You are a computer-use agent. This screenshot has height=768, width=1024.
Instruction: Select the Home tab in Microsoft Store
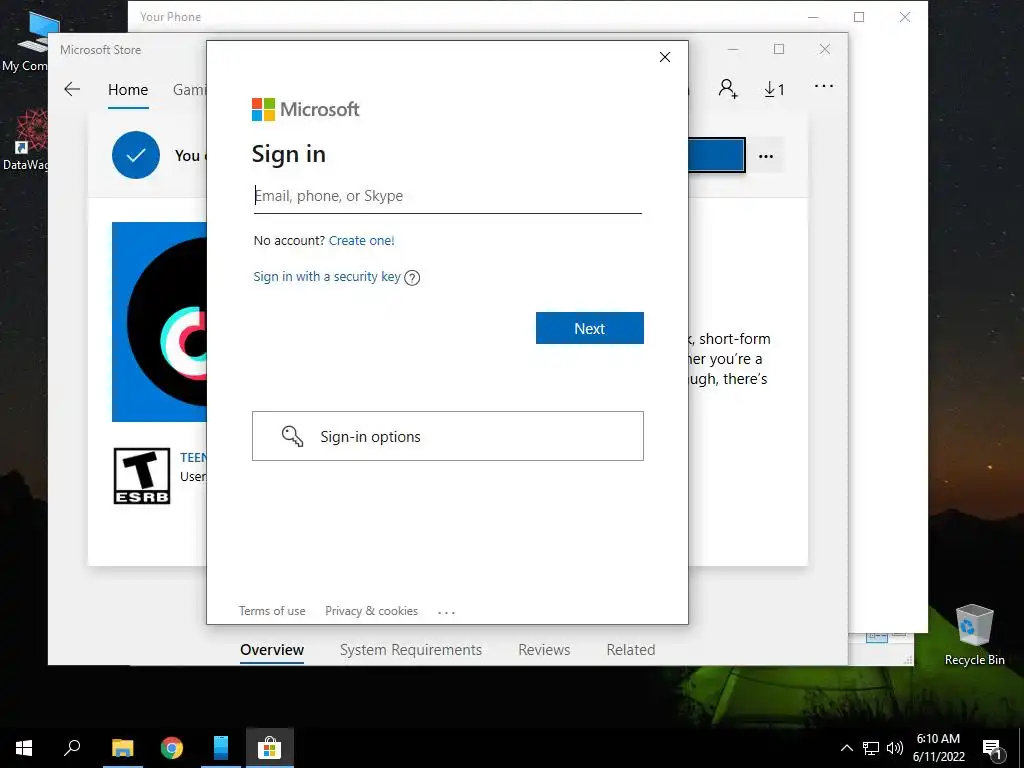[x=128, y=89]
